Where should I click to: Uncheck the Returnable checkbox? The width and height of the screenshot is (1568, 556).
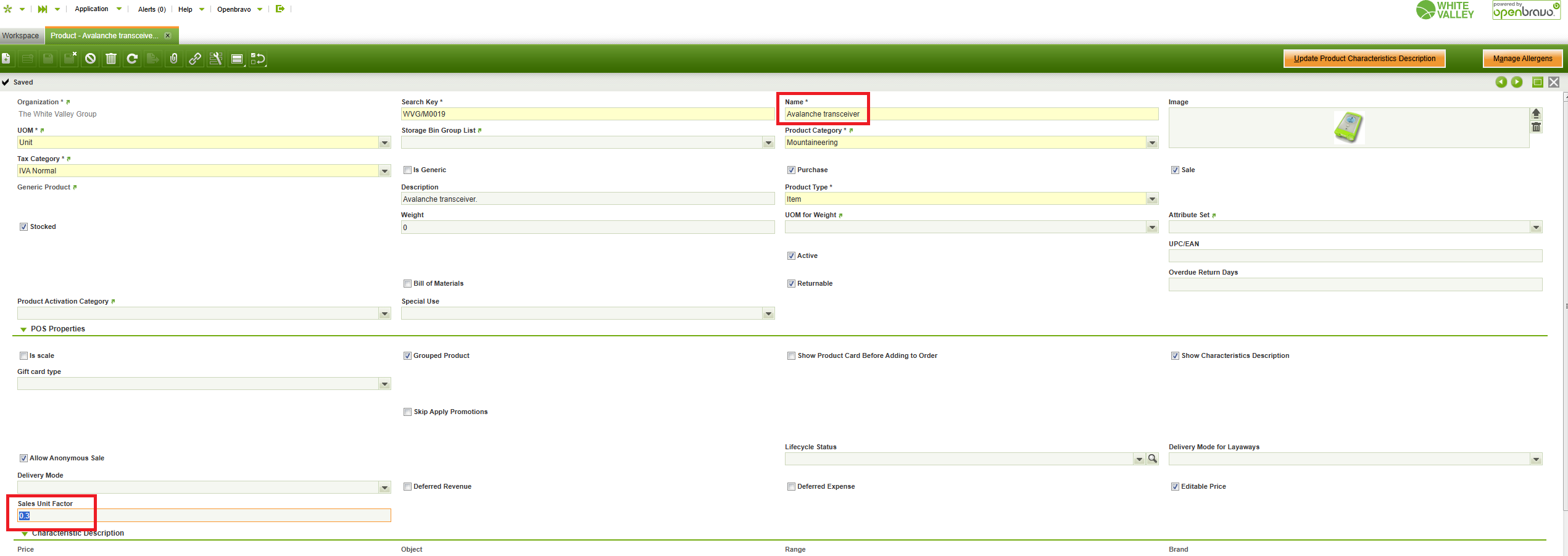[x=791, y=284]
